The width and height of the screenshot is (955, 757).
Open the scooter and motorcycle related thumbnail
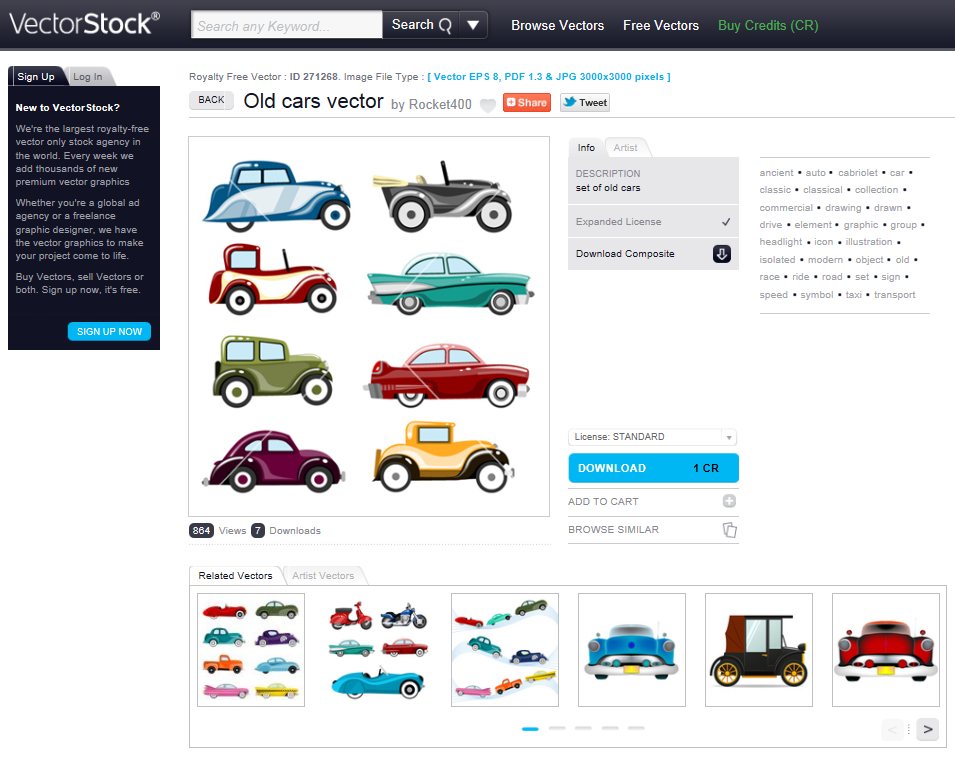click(x=378, y=650)
